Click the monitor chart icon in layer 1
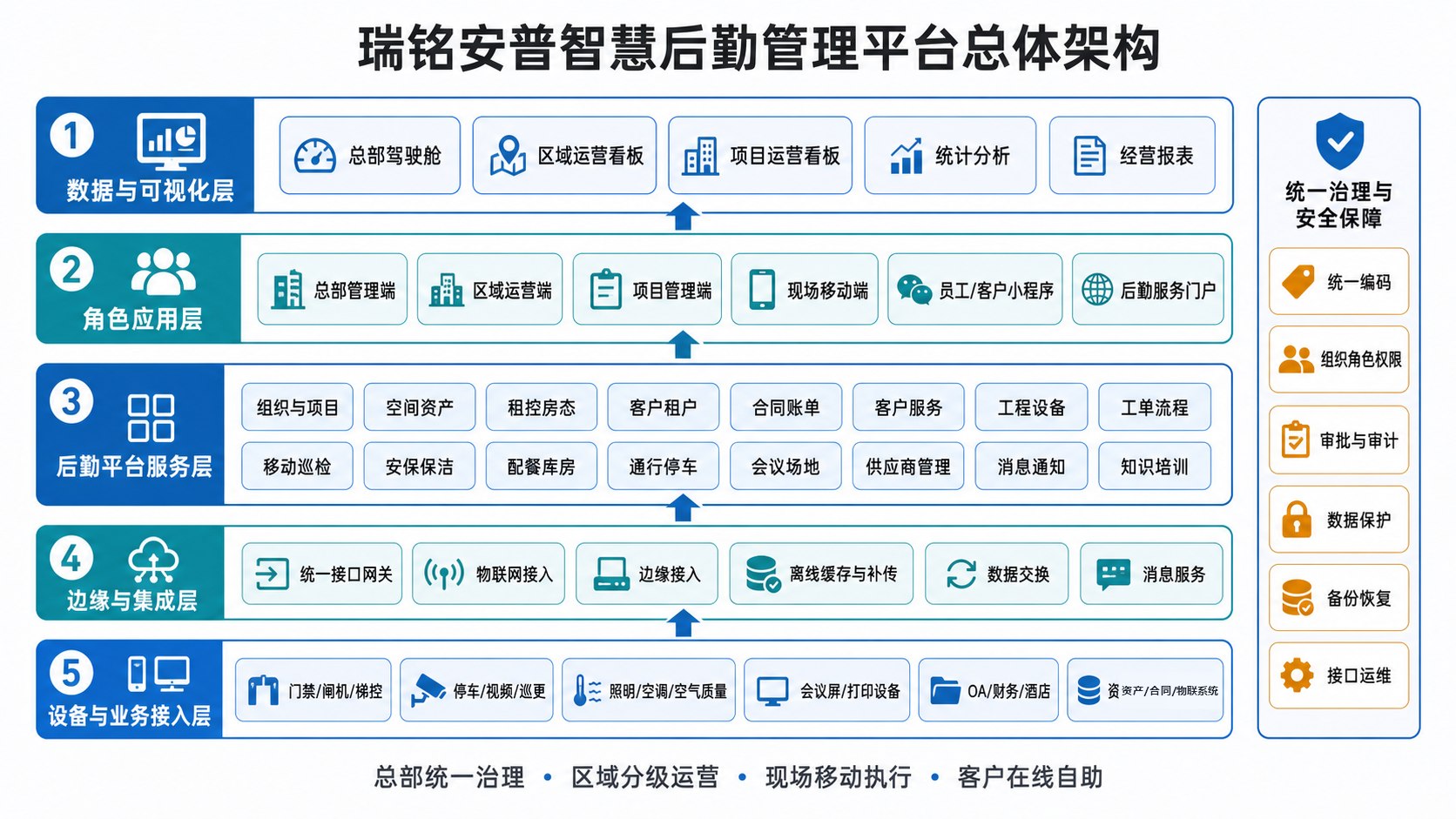 172,141
